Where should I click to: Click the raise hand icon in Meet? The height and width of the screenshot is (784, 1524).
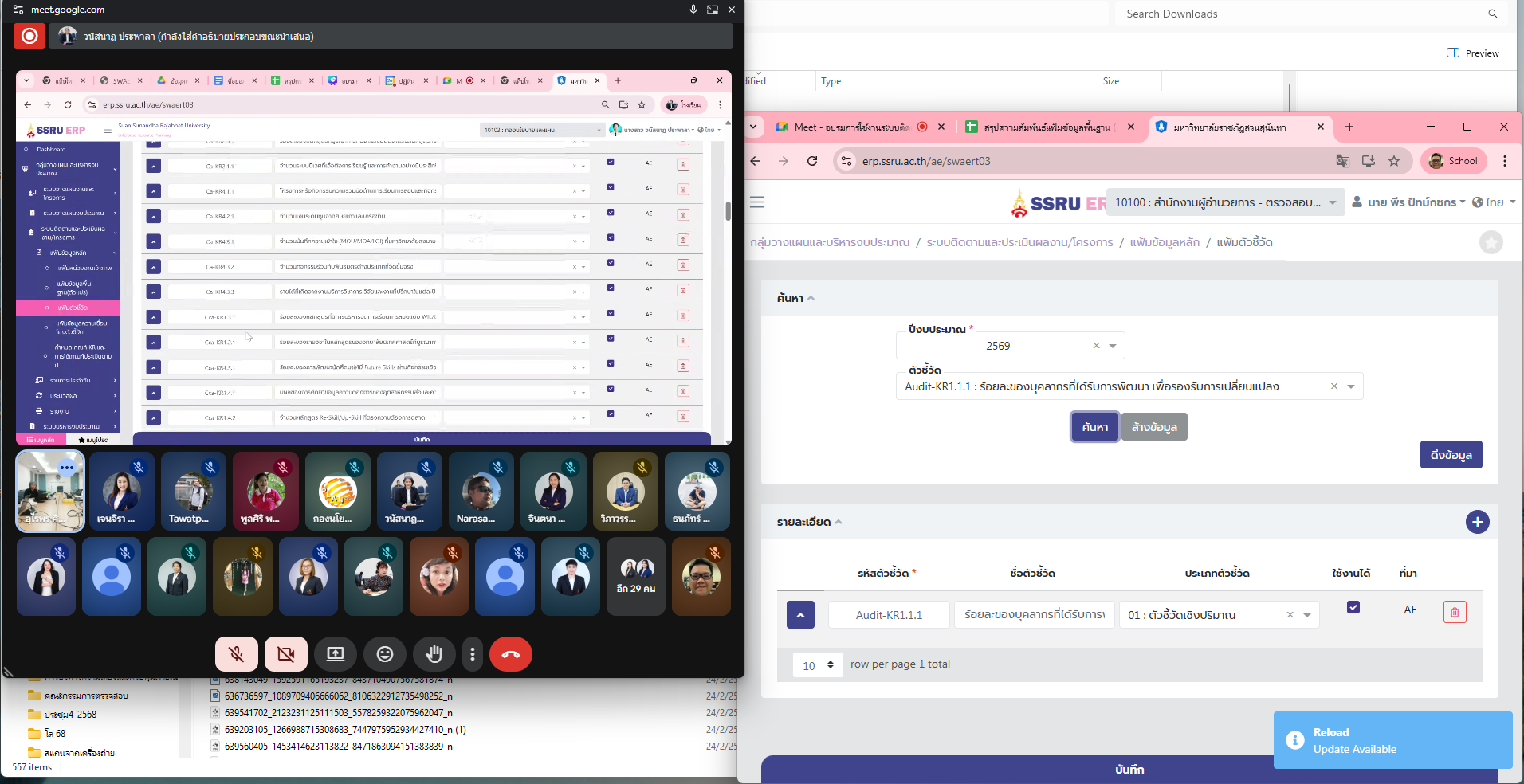point(434,654)
